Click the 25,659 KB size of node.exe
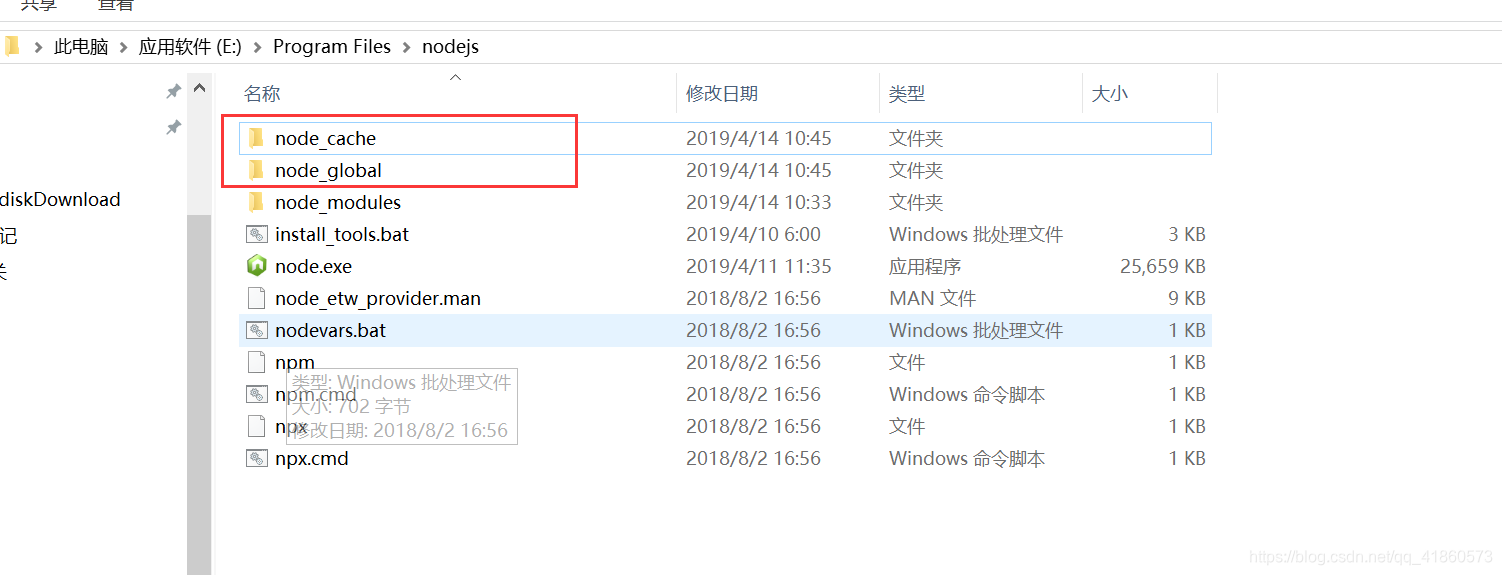 point(1162,267)
